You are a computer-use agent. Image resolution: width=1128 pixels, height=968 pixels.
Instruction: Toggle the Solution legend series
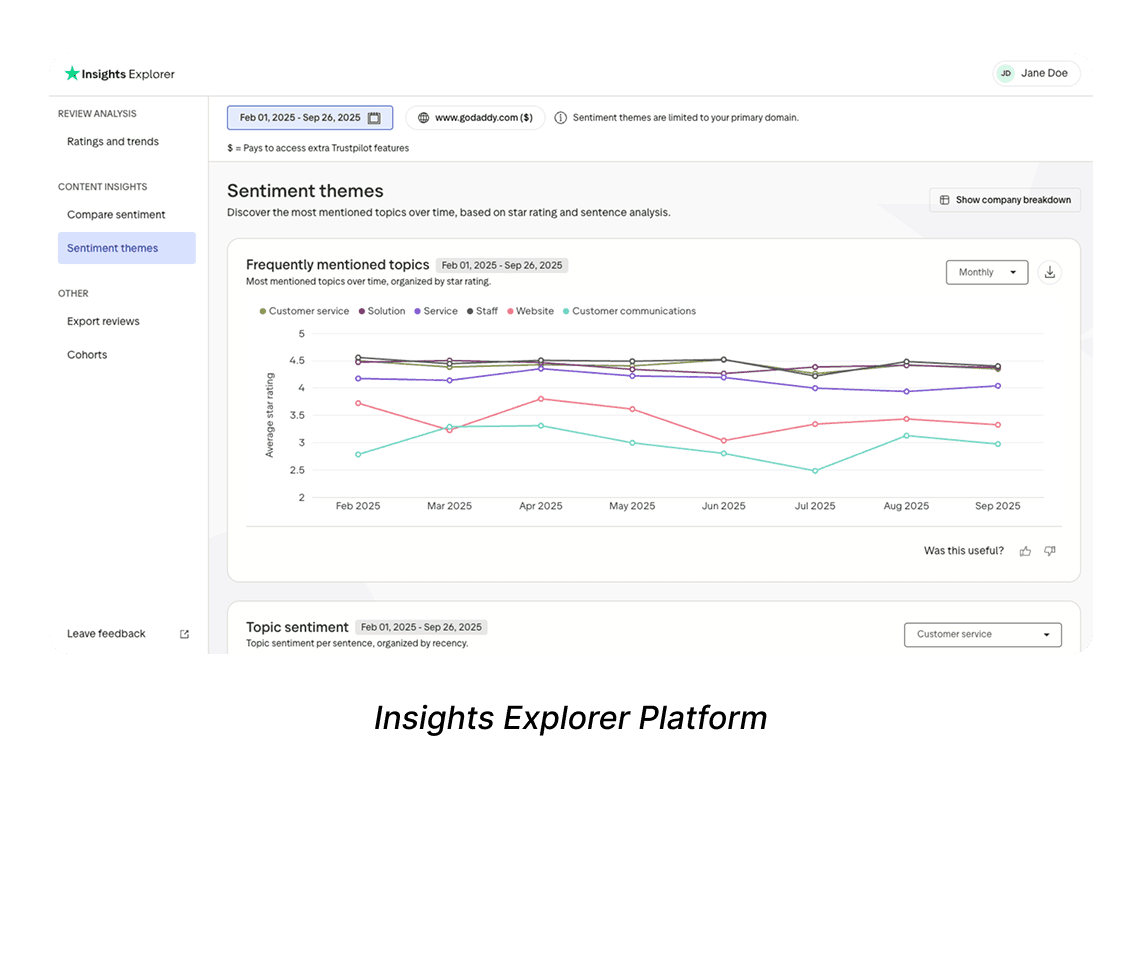click(x=382, y=311)
